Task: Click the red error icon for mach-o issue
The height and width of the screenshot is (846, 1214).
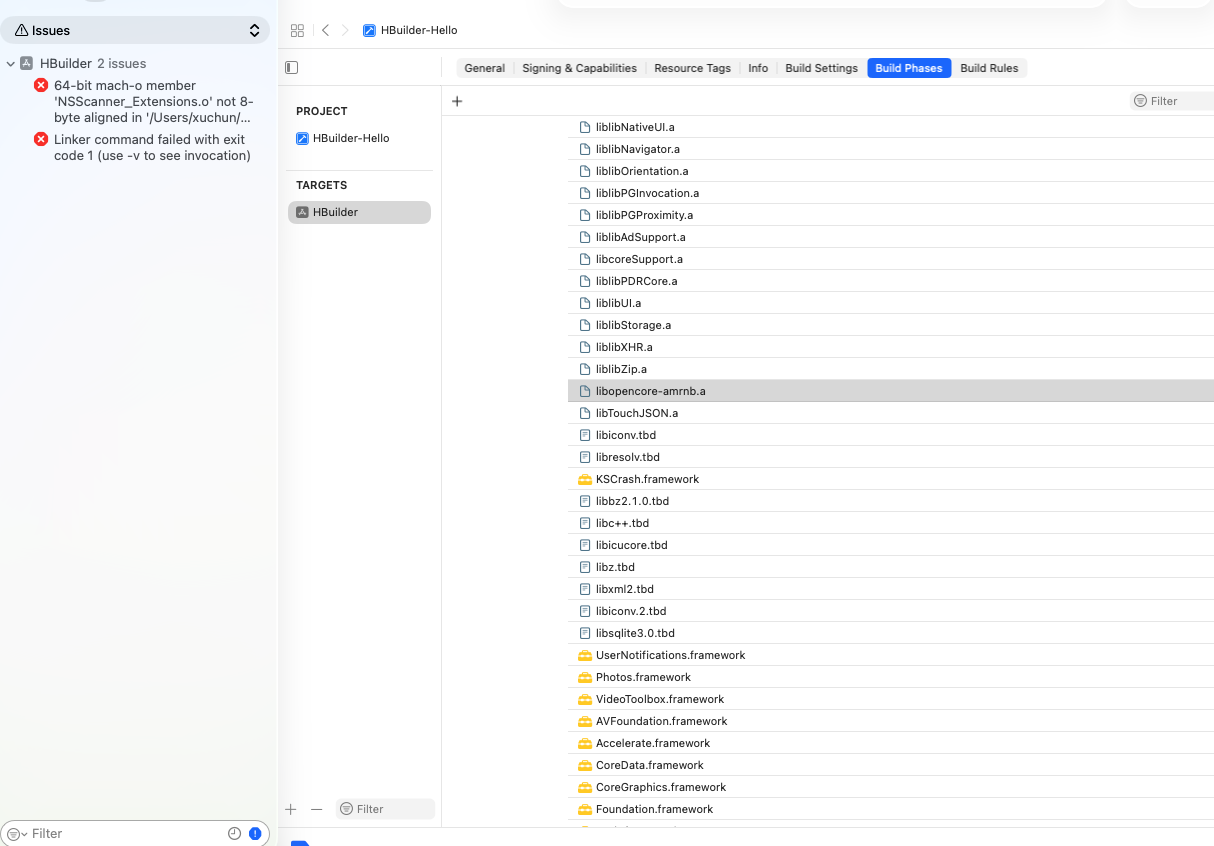Action: [41, 86]
